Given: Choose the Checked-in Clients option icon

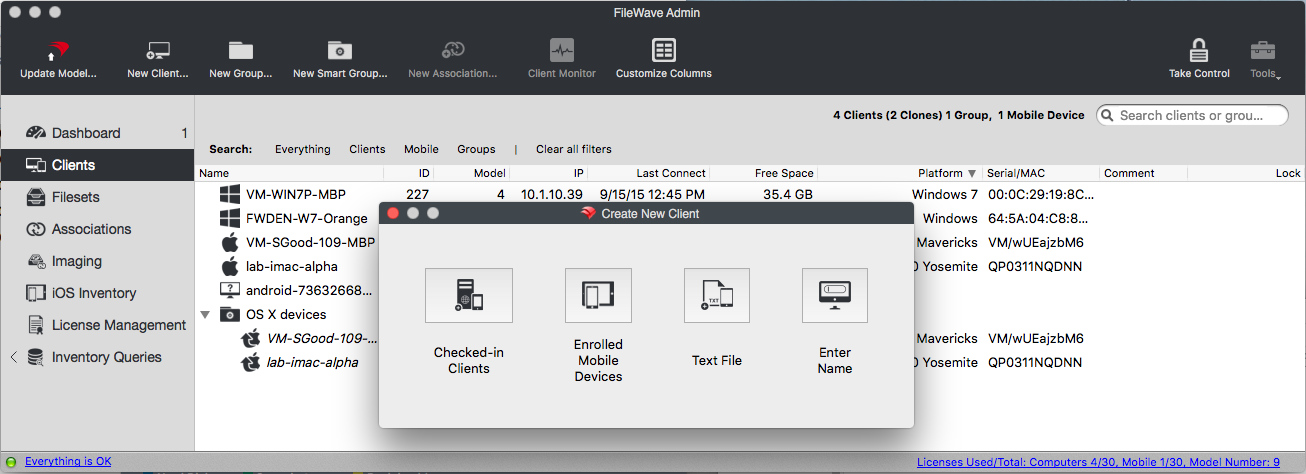Looking at the screenshot, I should click(x=469, y=295).
